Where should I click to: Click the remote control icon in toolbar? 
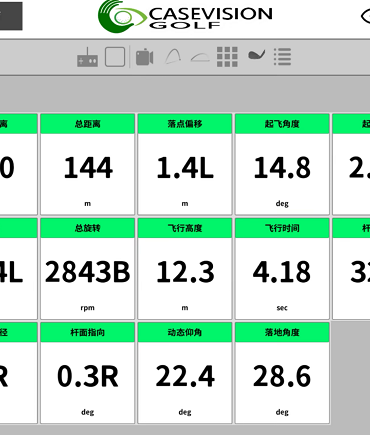tap(87, 57)
